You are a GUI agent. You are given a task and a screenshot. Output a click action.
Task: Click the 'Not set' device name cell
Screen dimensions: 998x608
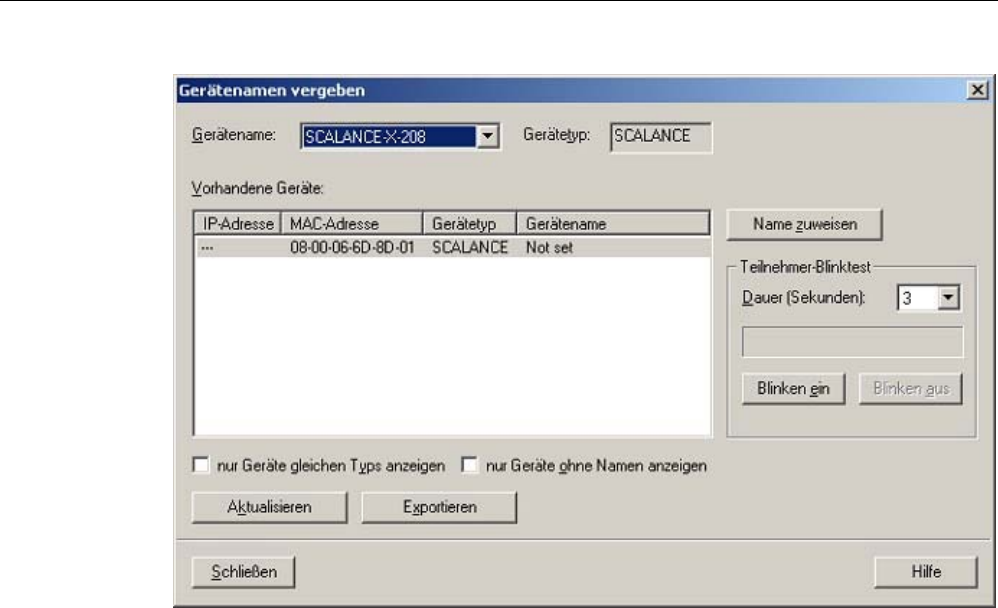(x=549, y=248)
